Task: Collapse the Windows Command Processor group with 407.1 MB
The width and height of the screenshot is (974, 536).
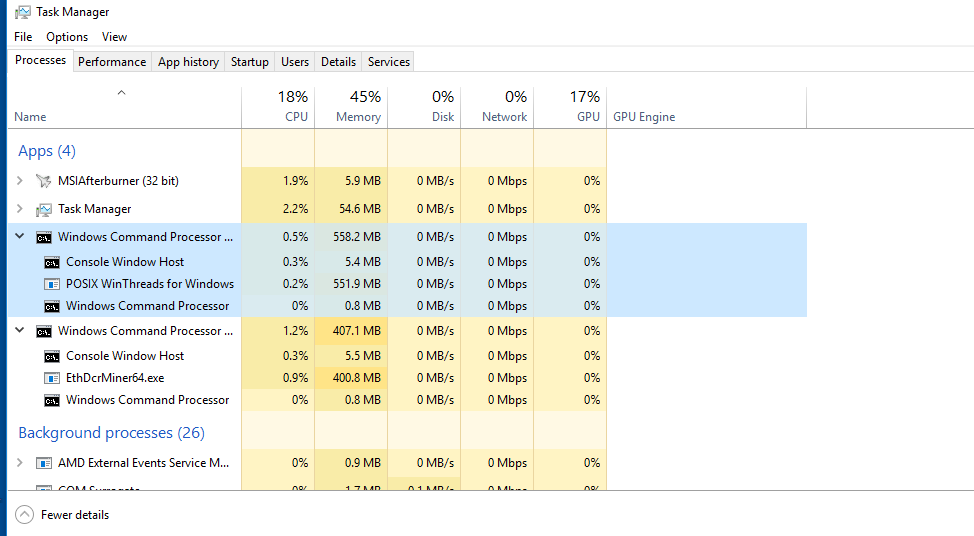Action: tap(20, 330)
